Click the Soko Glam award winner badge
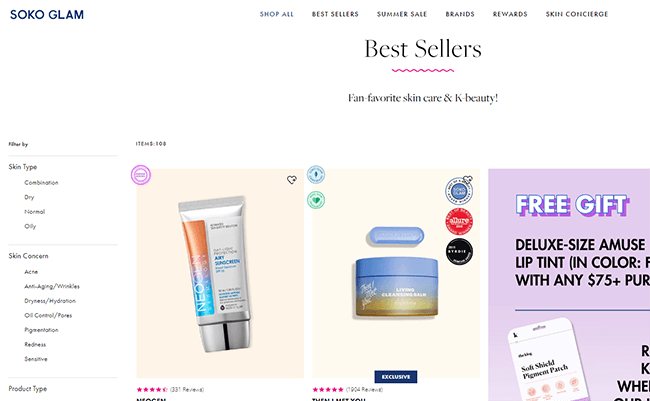The height and width of the screenshot is (401, 650). click(459, 192)
